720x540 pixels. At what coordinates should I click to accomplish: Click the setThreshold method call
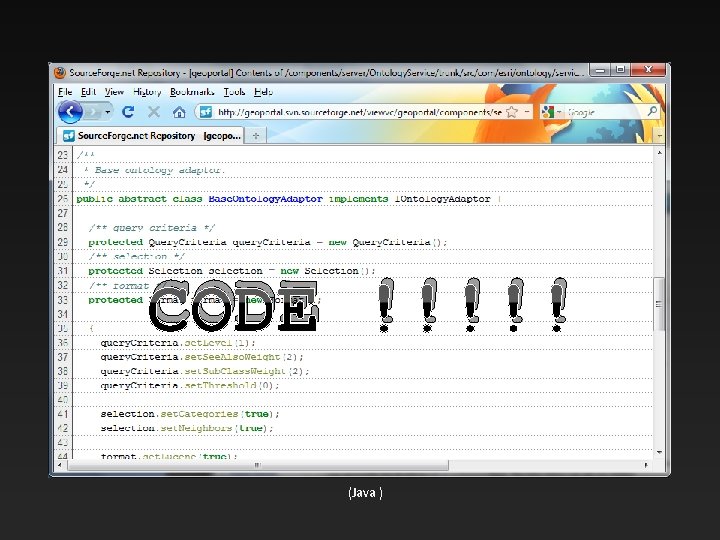click(220, 385)
